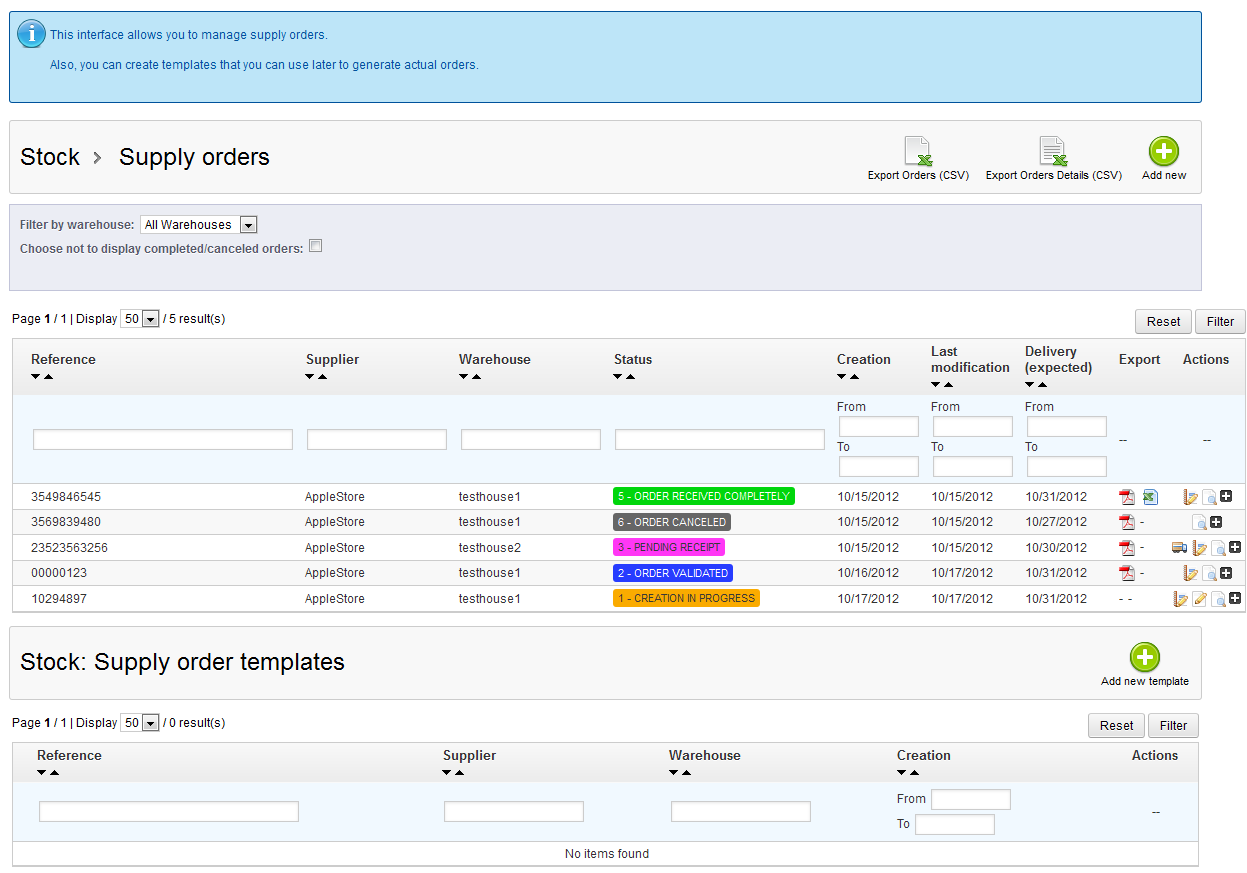This screenshot has height=873, width=1247.
Task: Click Reset button above supply orders table
Action: tap(1163, 322)
